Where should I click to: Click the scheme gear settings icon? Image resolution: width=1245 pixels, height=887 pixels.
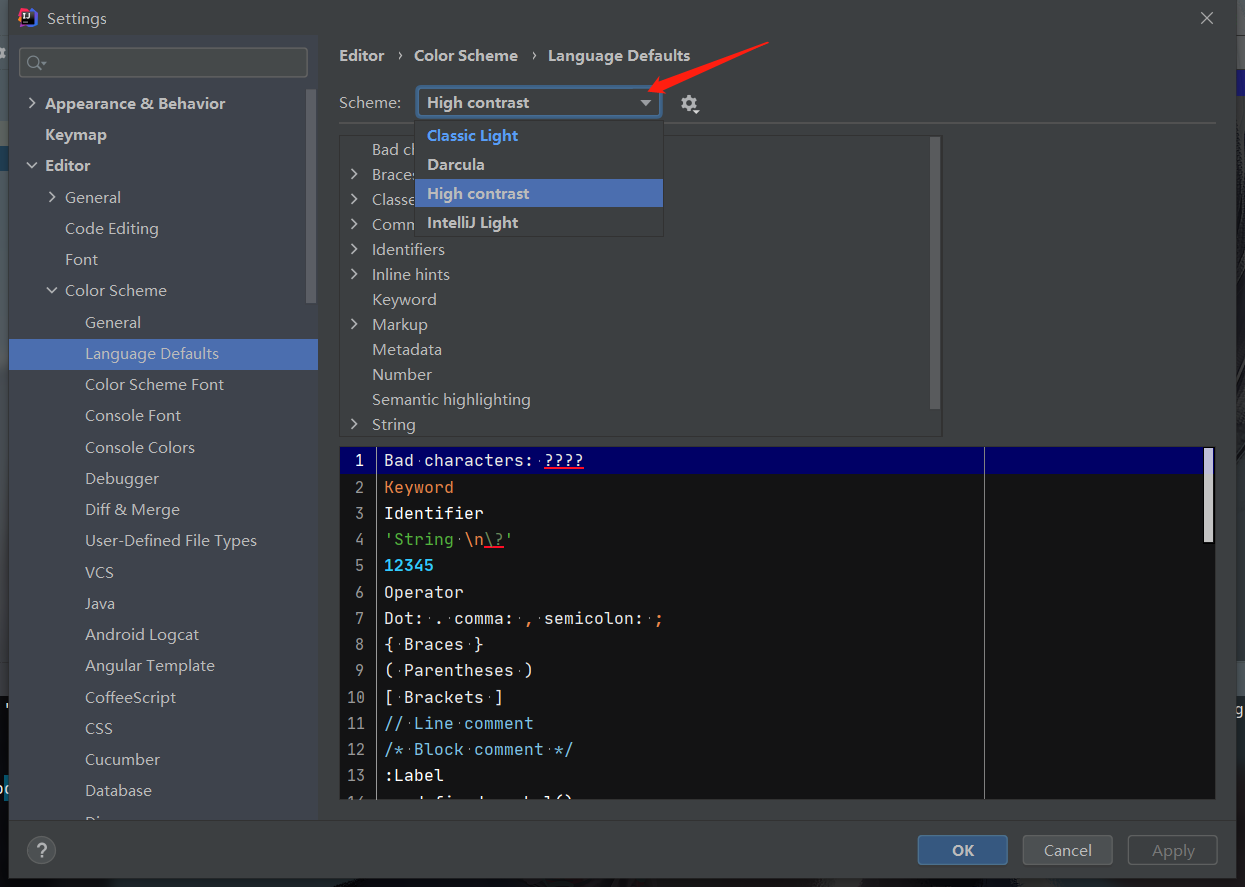tap(689, 103)
